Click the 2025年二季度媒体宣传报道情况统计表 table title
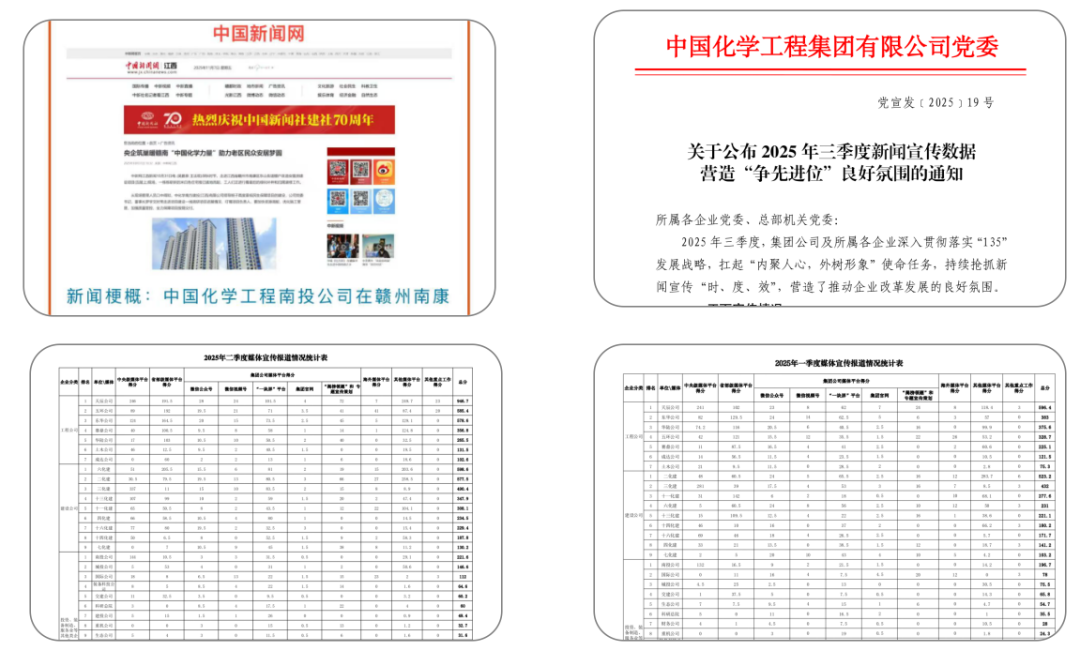The height and width of the screenshot is (651, 1080). tap(265, 358)
